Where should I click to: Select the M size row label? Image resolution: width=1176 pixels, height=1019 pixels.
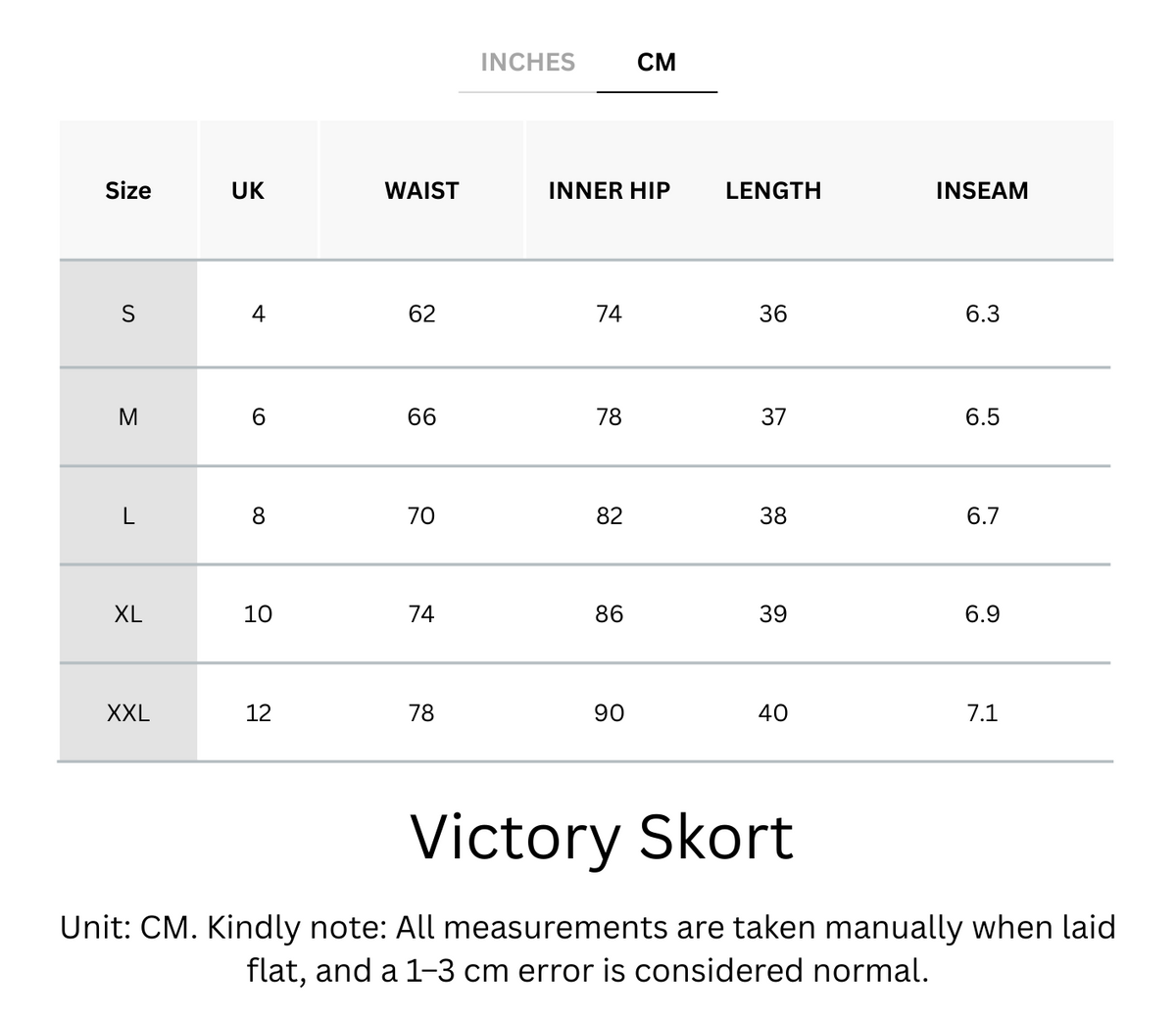click(x=128, y=417)
